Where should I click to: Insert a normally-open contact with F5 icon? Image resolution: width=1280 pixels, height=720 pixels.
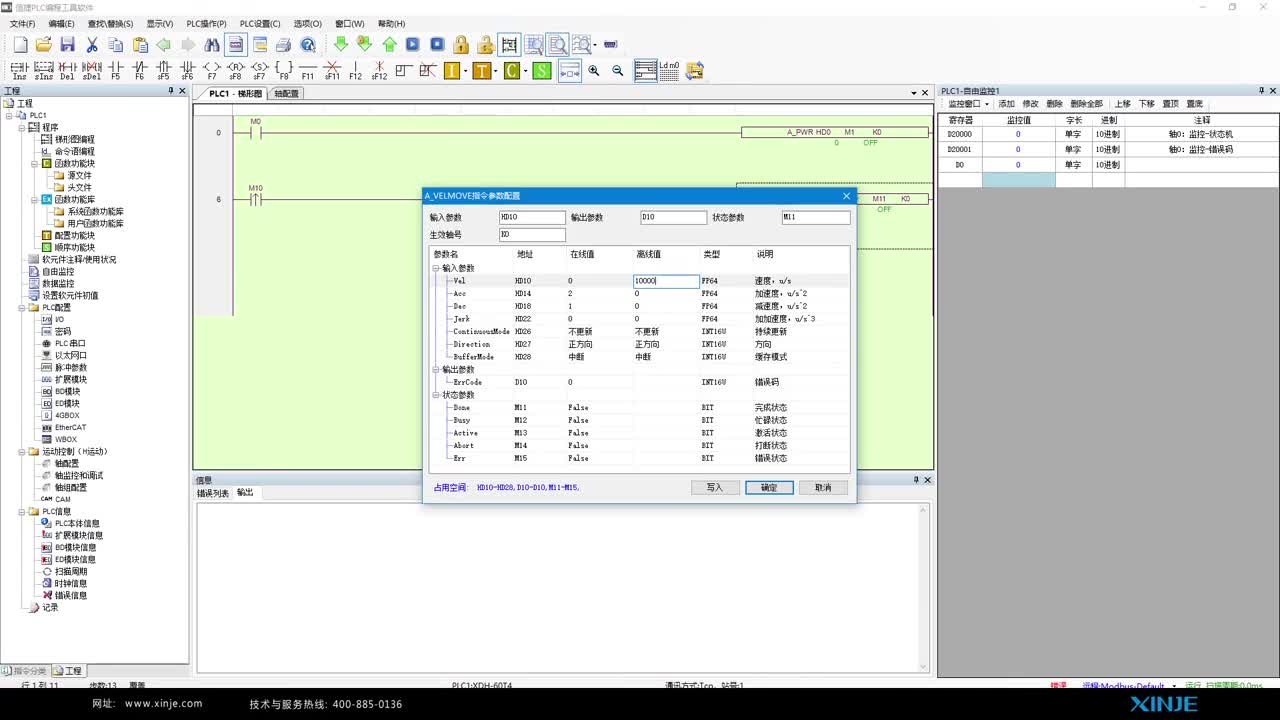(115, 70)
